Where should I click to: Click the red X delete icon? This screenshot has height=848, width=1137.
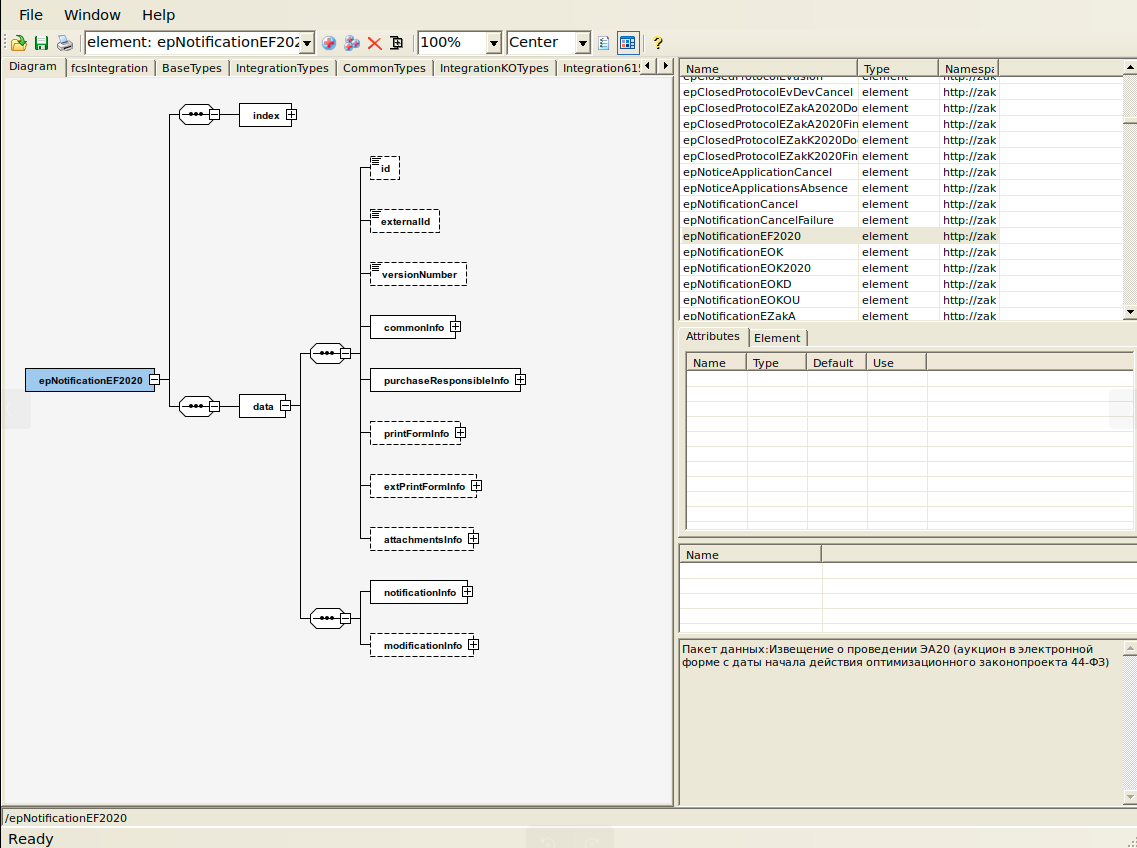tap(375, 43)
